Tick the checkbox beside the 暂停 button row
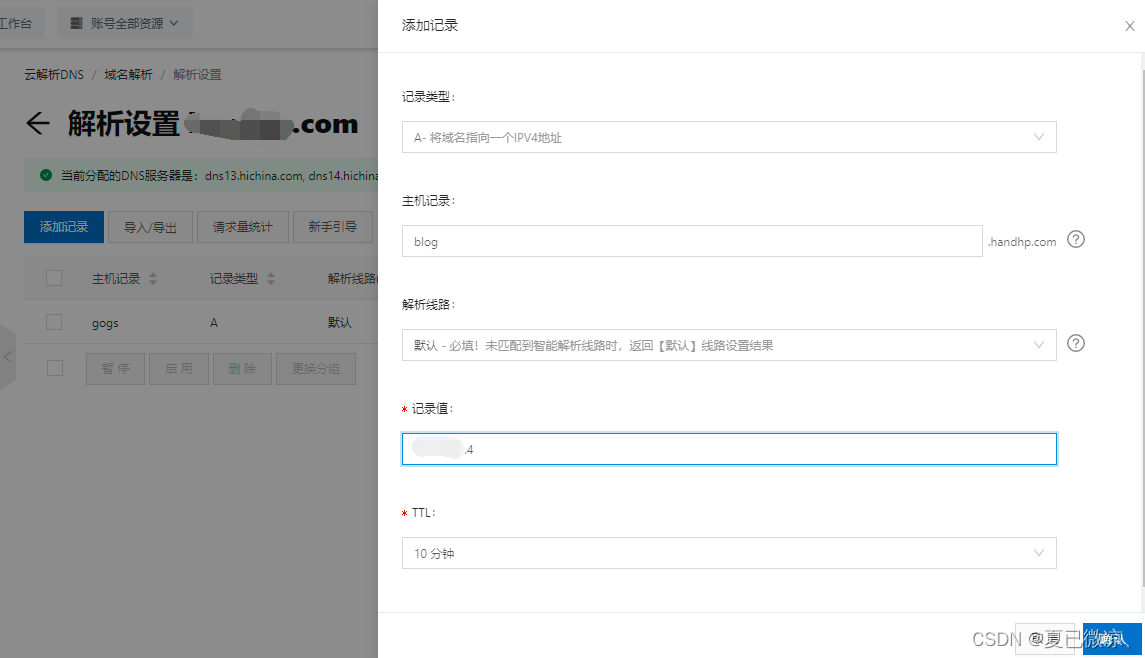 54,368
